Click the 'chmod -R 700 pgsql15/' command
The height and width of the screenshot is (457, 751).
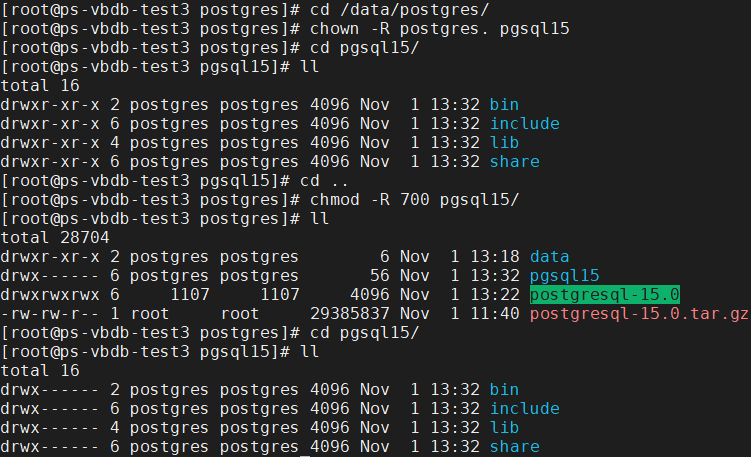coord(414,199)
